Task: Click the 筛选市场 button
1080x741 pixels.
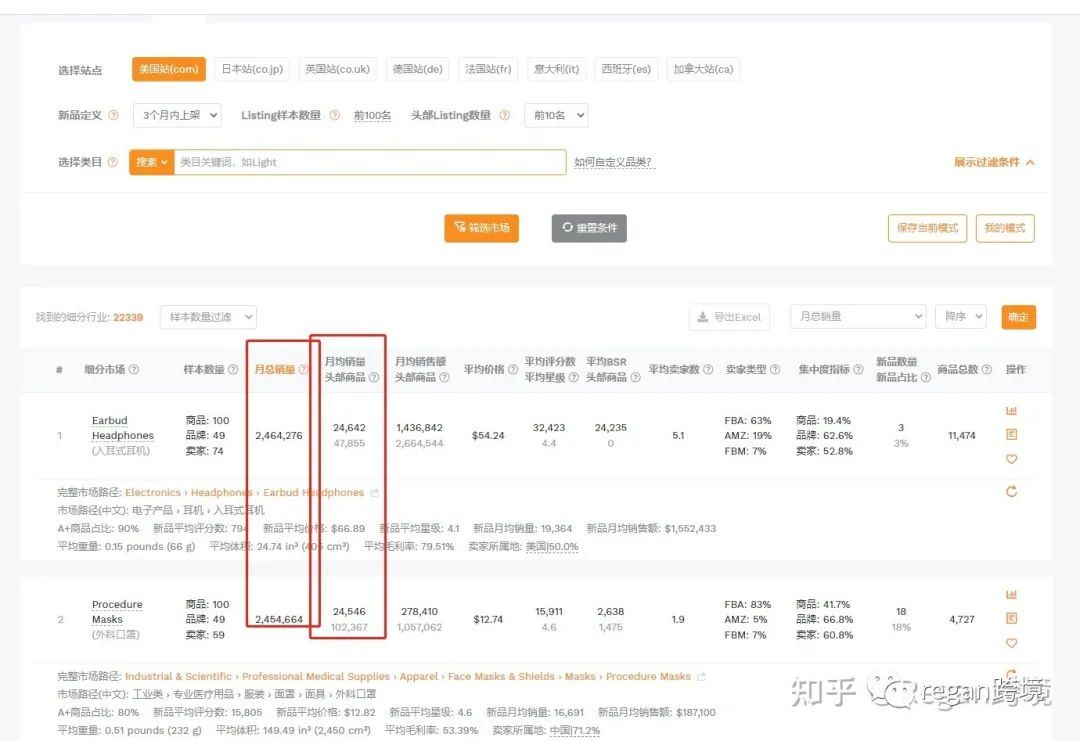Action: coord(481,228)
